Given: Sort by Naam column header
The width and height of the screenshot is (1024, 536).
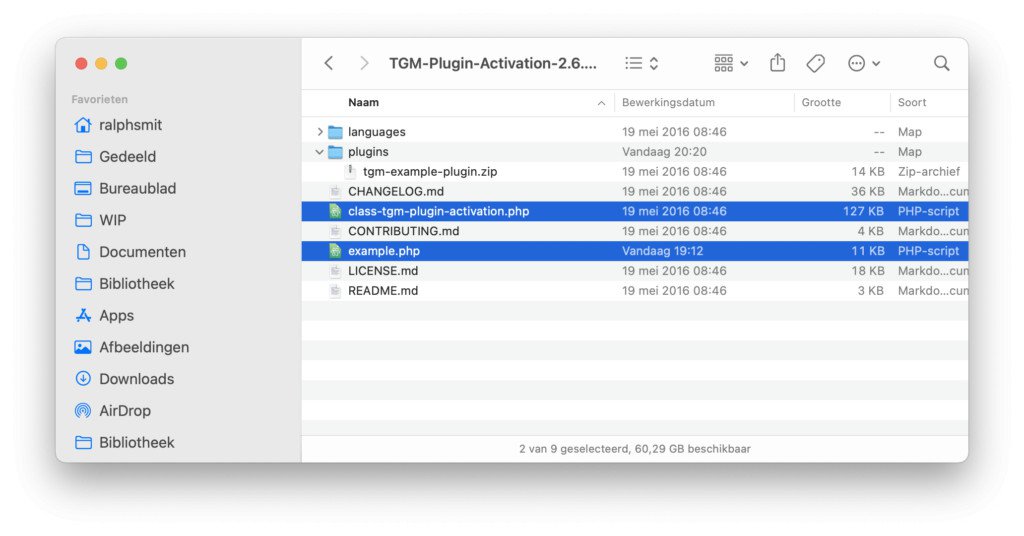Looking at the screenshot, I should pyautogui.click(x=363, y=102).
